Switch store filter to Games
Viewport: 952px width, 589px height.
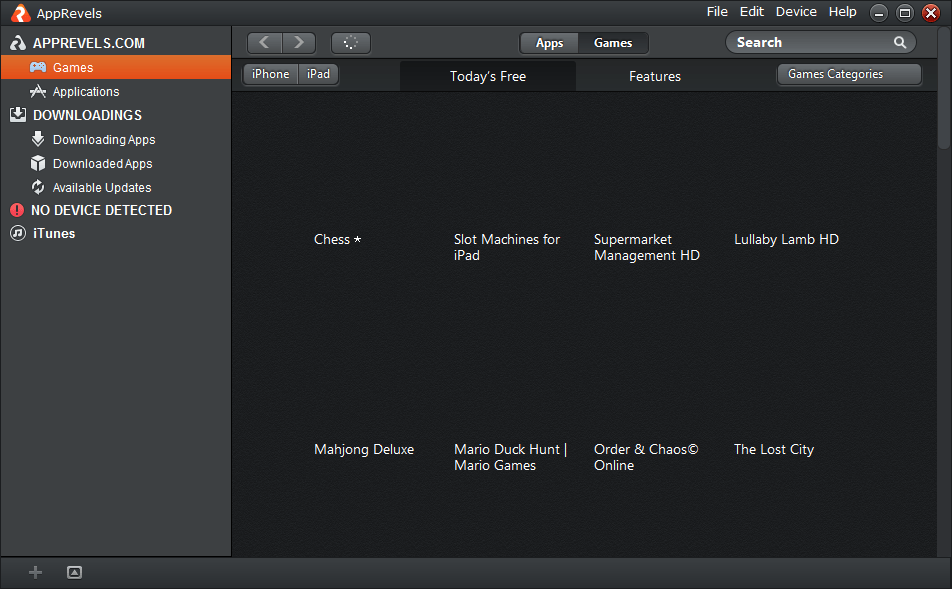pyautogui.click(x=612, y=43)
